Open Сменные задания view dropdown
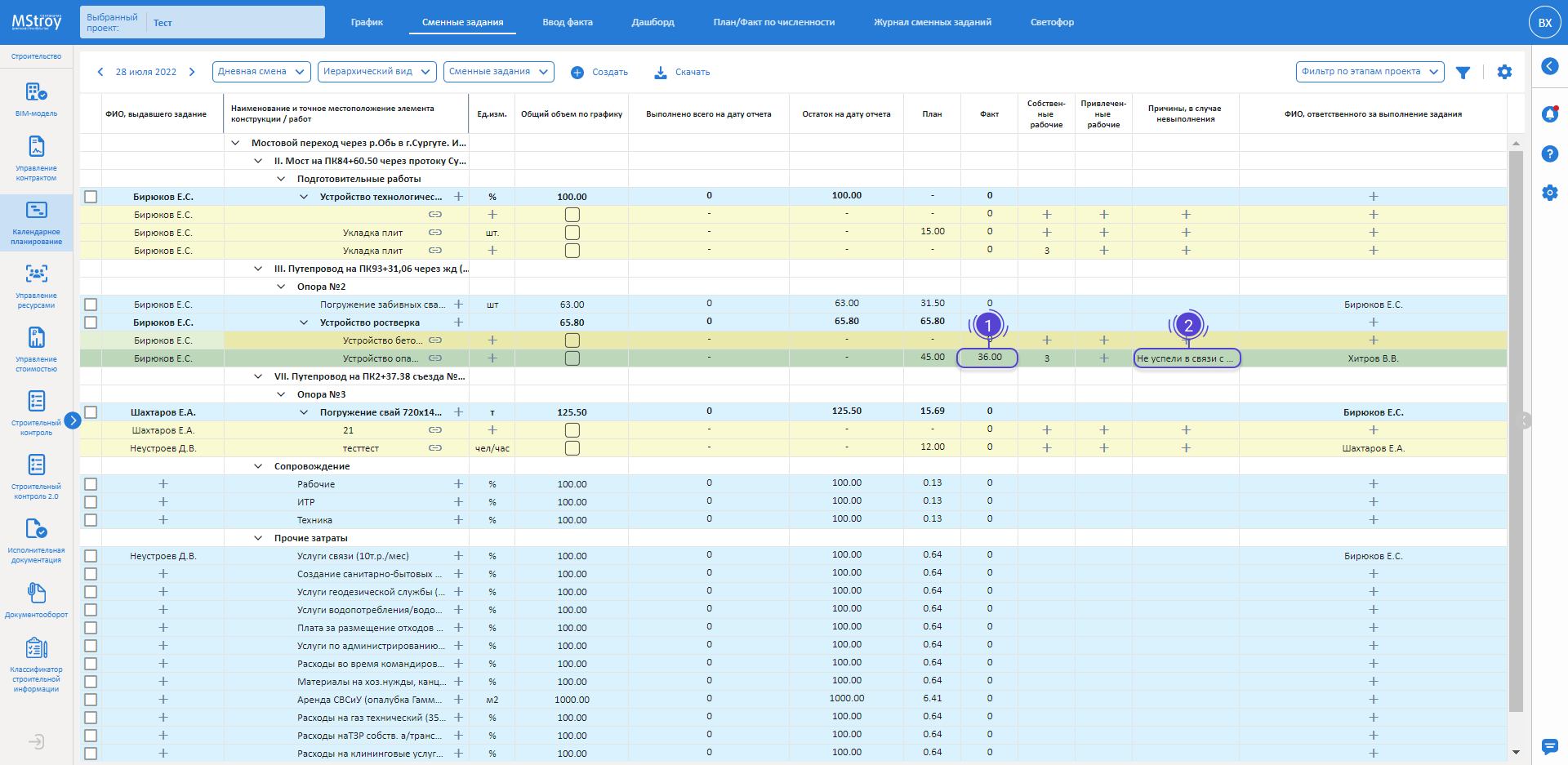The height and width of the screenshot is (765, 1568). tap(499, 72)
